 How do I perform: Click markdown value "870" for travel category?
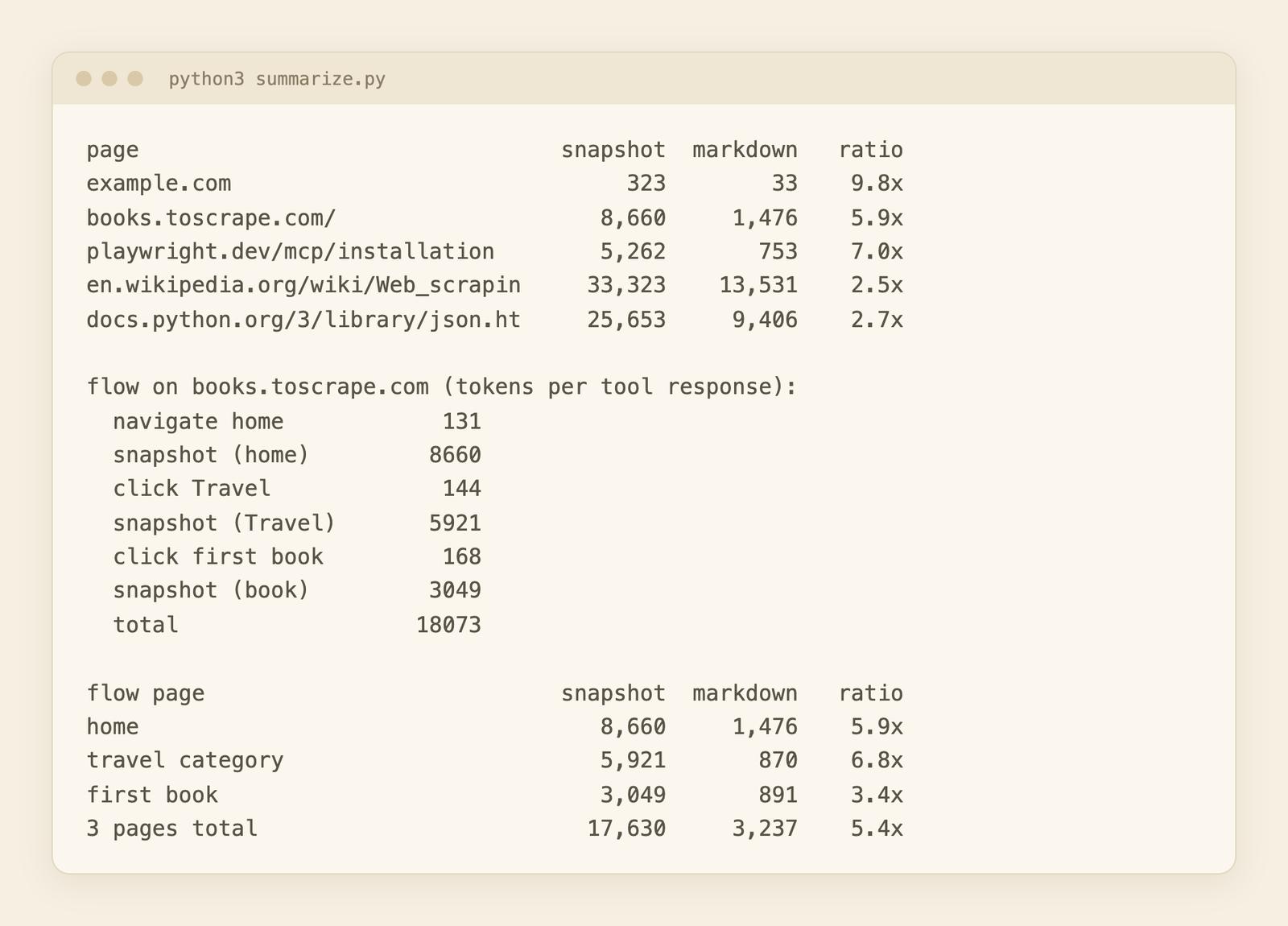[778, 761]
